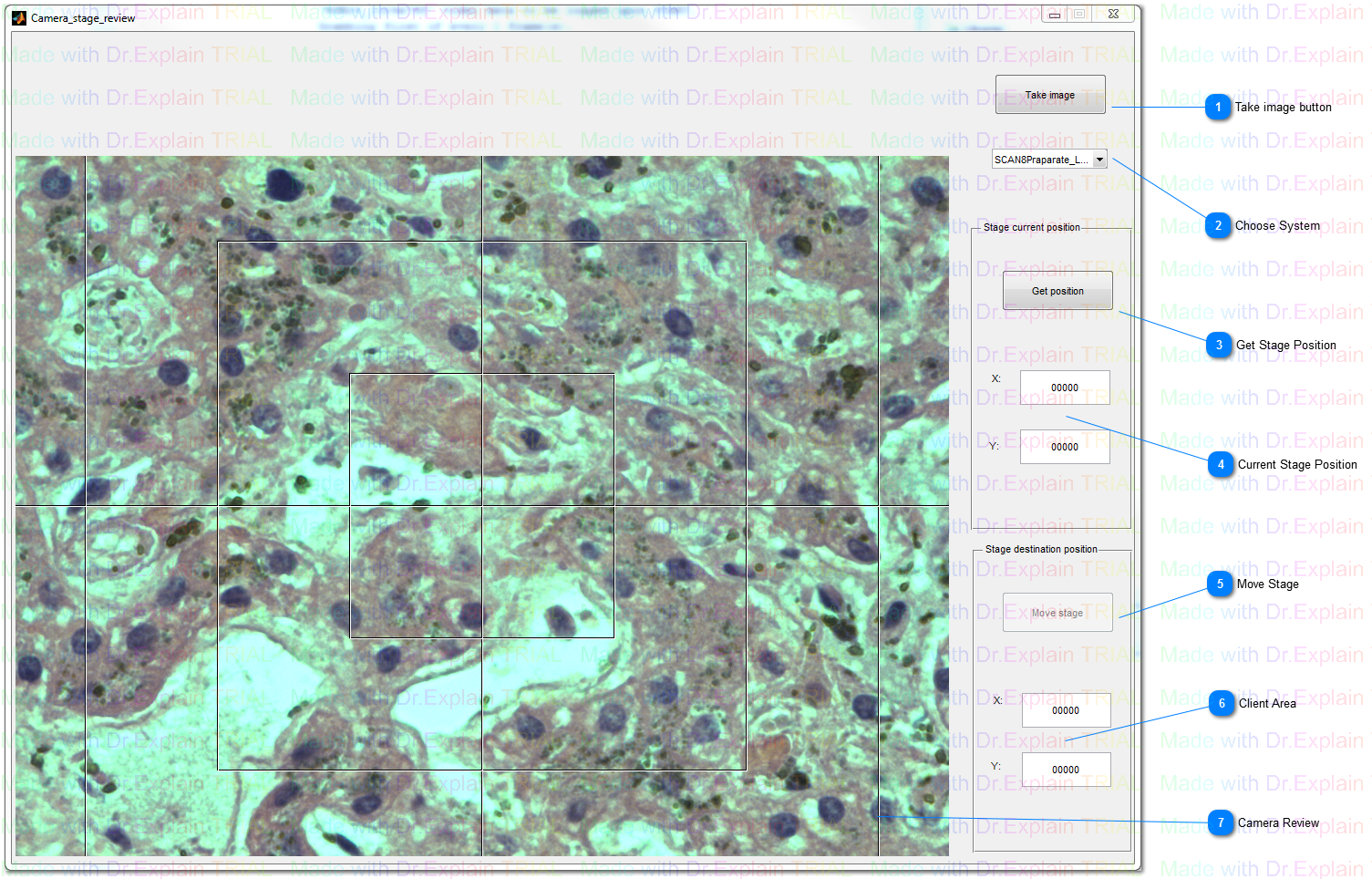
Task: Select the current position Y field
Action: coord(1065,447)
